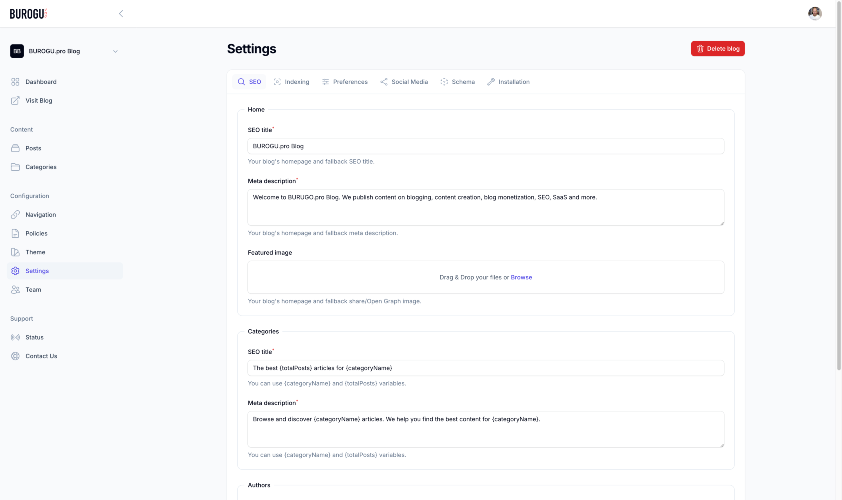This screenshot has height=500, width=842.
Task: Click the Navigation link icon
Action: [x=15, y=215]
